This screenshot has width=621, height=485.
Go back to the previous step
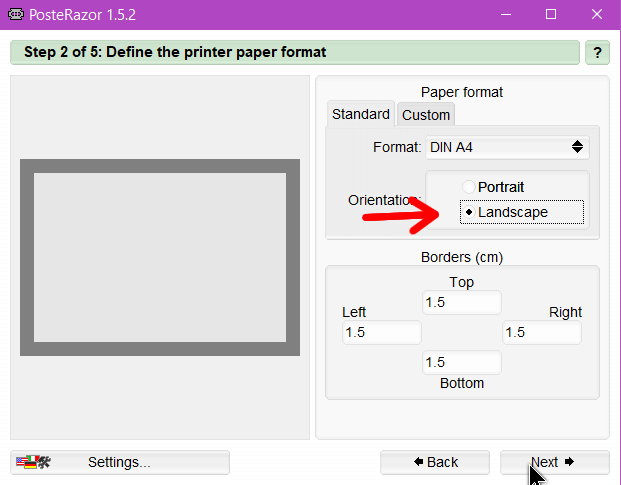435,462
